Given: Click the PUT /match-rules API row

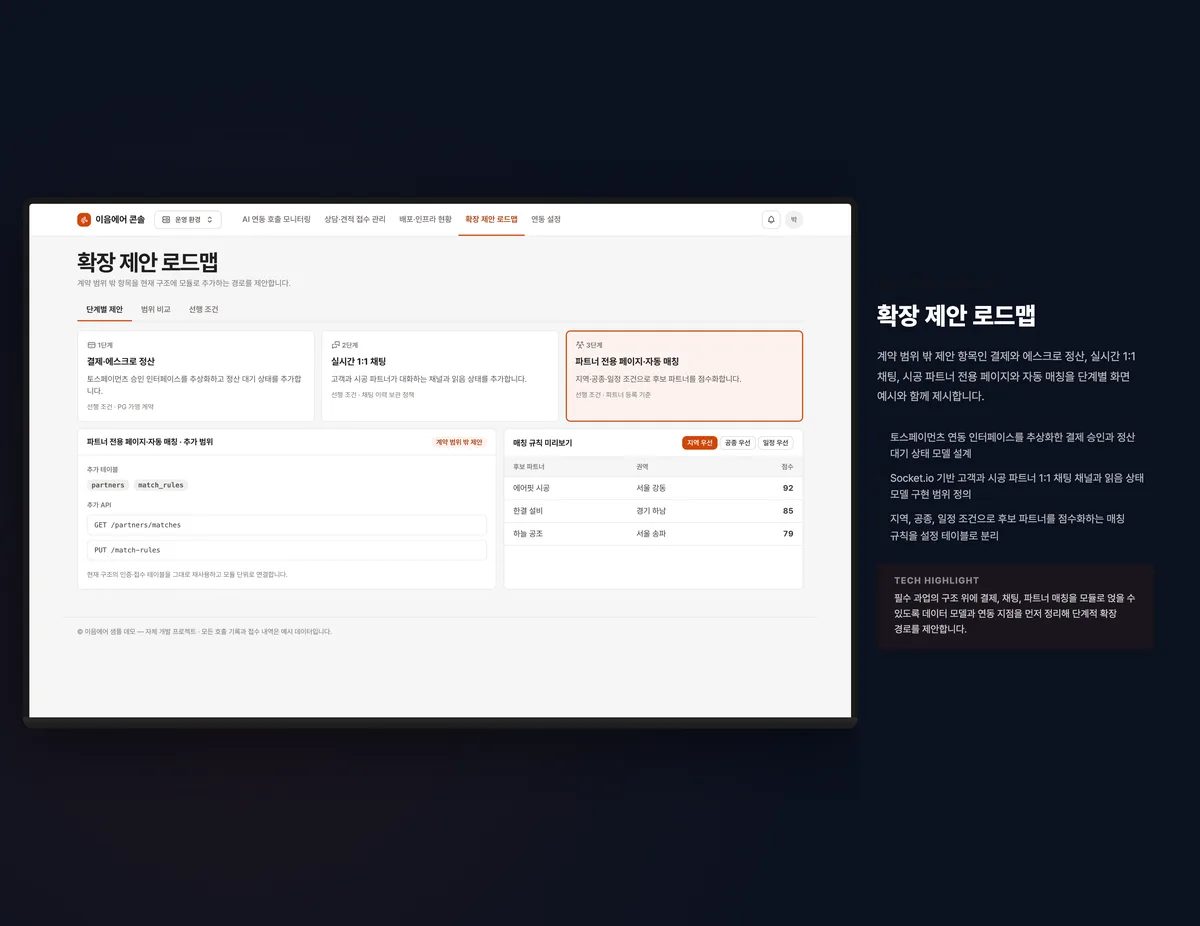Looking at the screenshot, I should (287, 550).
